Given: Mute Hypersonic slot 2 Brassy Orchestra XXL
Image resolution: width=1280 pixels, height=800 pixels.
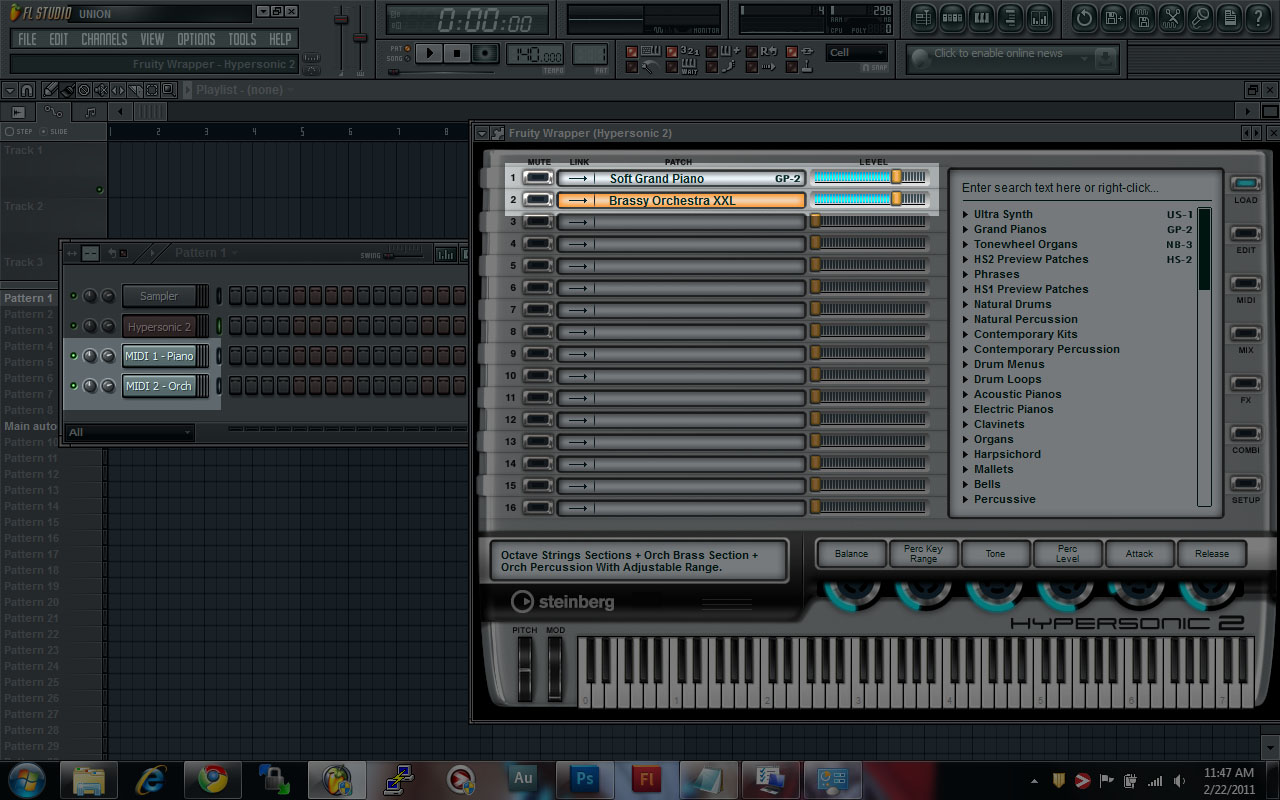Looking at the screenshot, I should pos(539,200).
